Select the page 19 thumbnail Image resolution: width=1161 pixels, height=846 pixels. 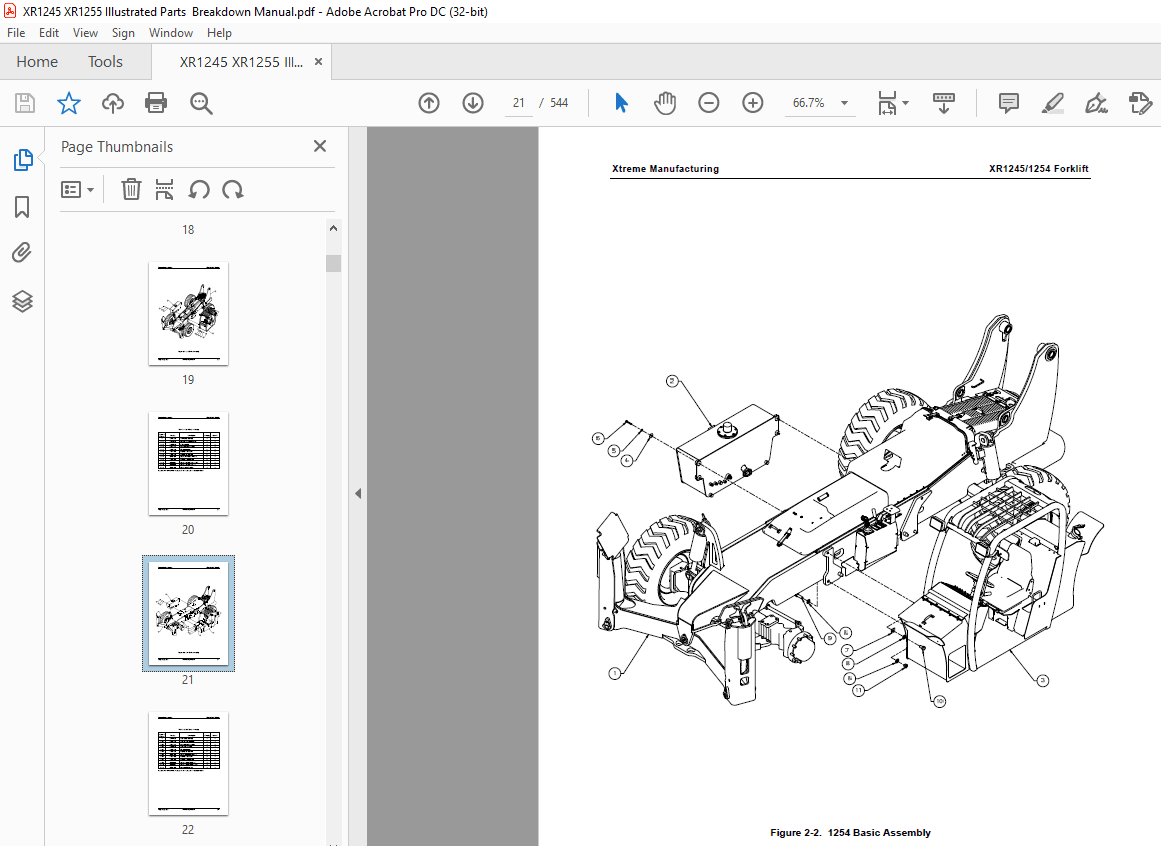pyautogui.click(x=188, y=313)
